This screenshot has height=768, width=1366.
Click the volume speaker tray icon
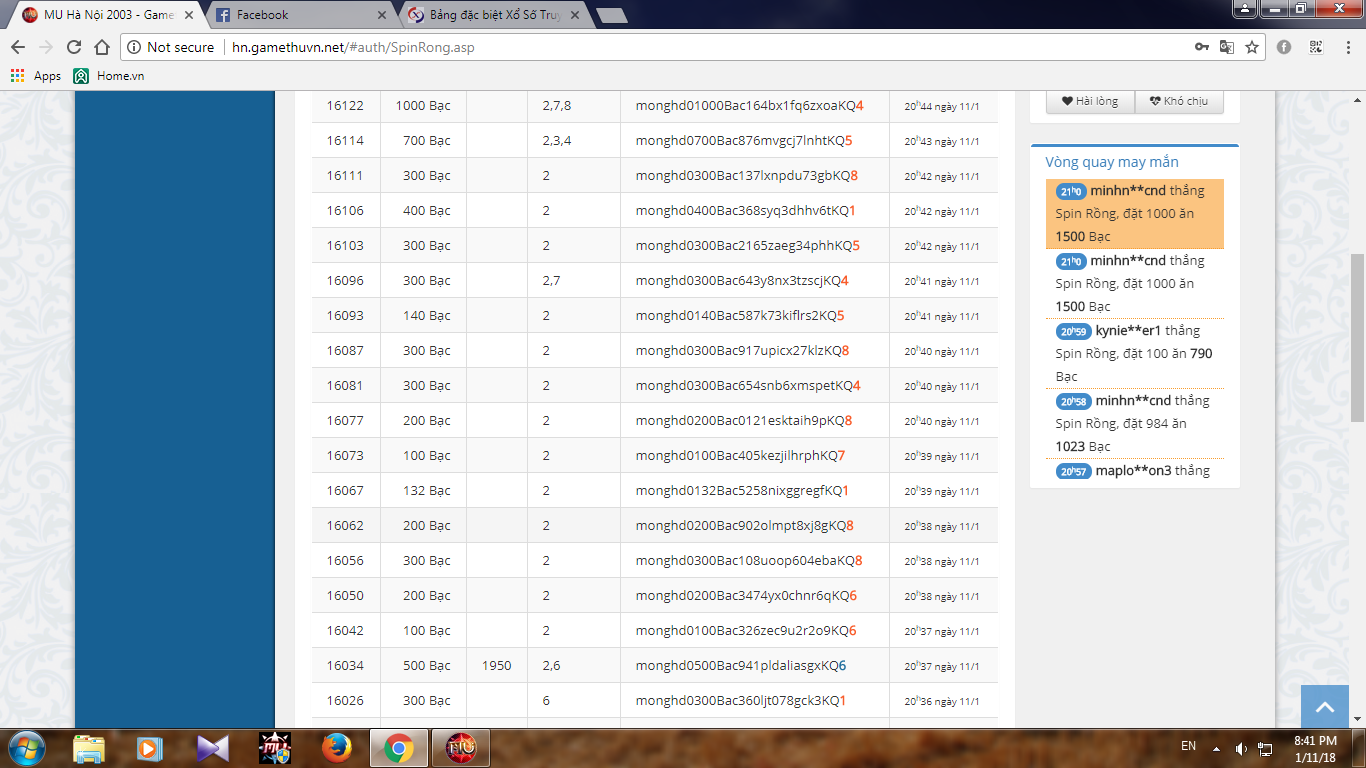click(x=1241, y=747)
